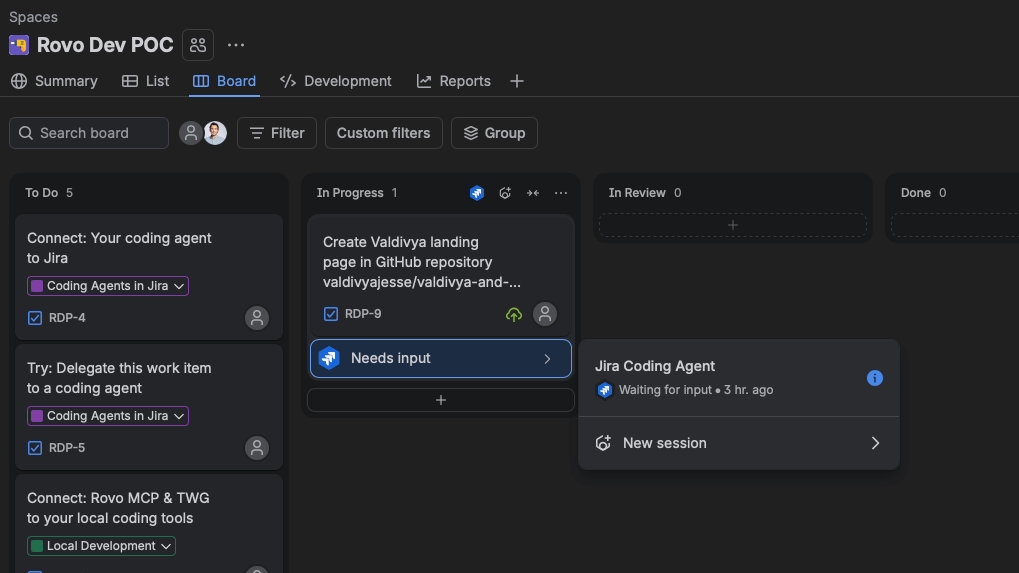This screenshot has height=573, width=1019.
Task: Click the purple swatch on RDP-5 label
Action: click(x=37, y=416)
